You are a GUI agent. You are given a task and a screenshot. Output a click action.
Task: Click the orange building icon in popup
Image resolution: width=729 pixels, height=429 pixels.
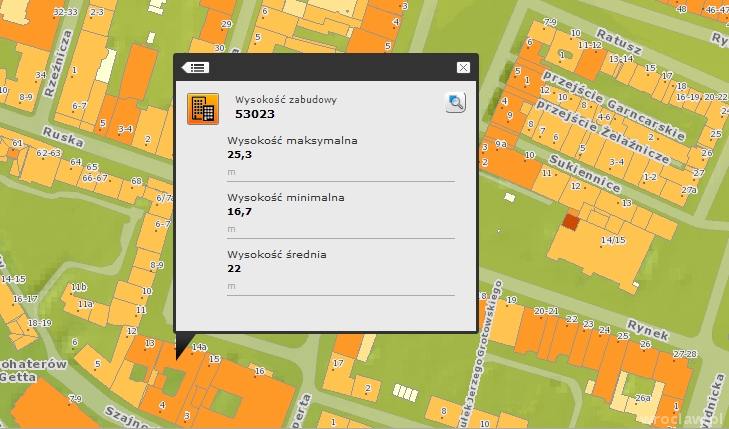[202, 108]
